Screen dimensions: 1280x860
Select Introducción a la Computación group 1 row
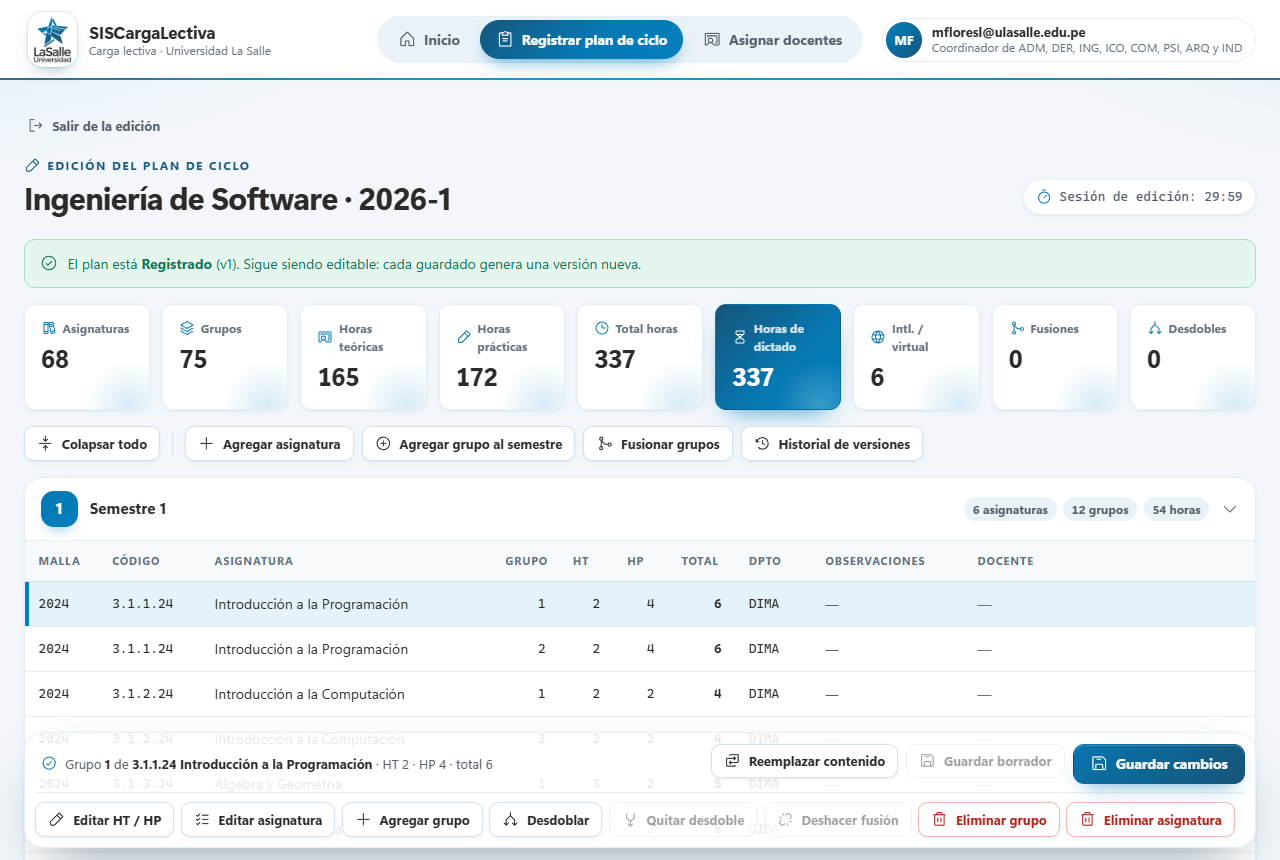pos(640,694)
